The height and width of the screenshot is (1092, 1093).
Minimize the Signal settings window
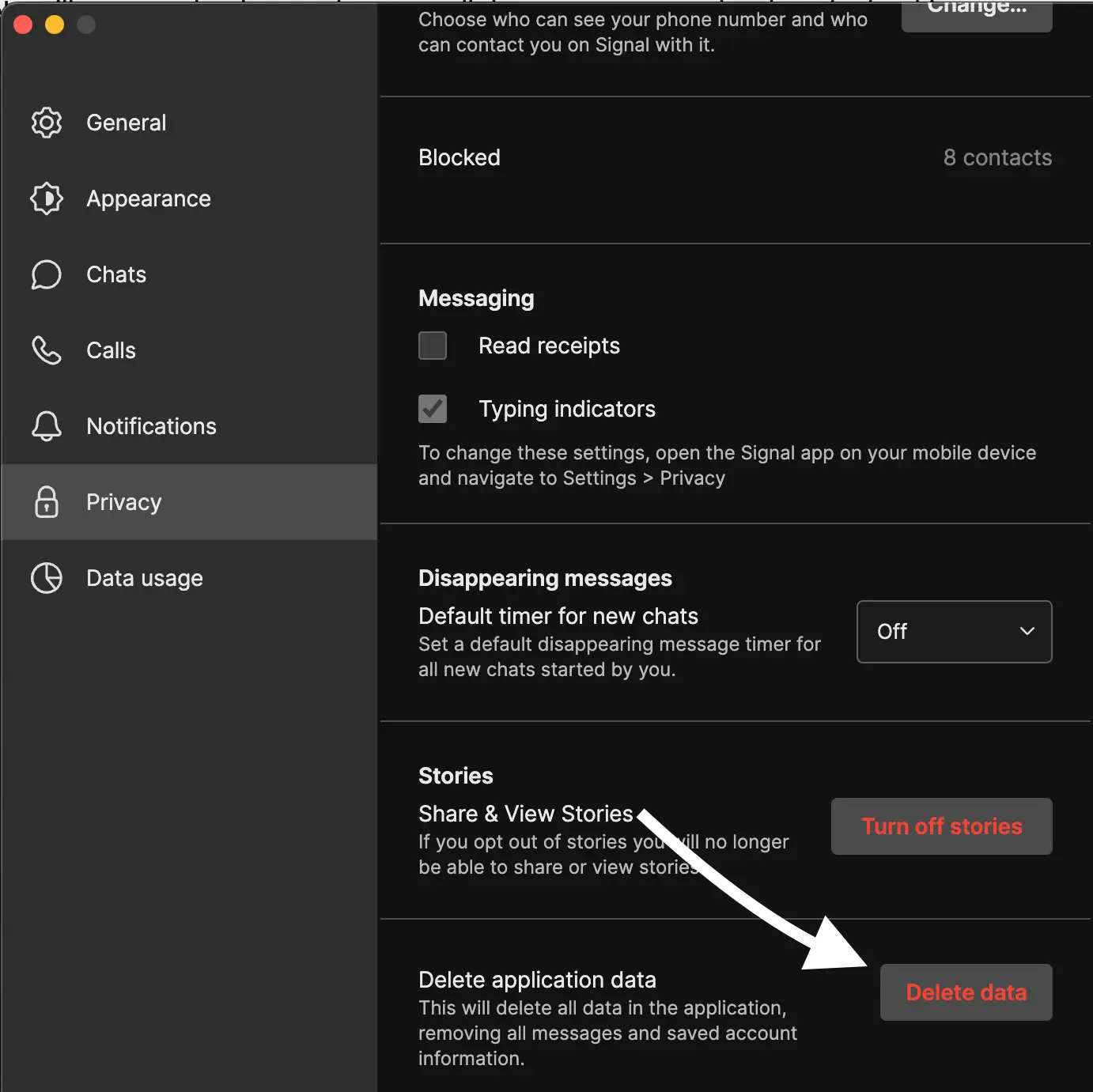tap(54, 25)
